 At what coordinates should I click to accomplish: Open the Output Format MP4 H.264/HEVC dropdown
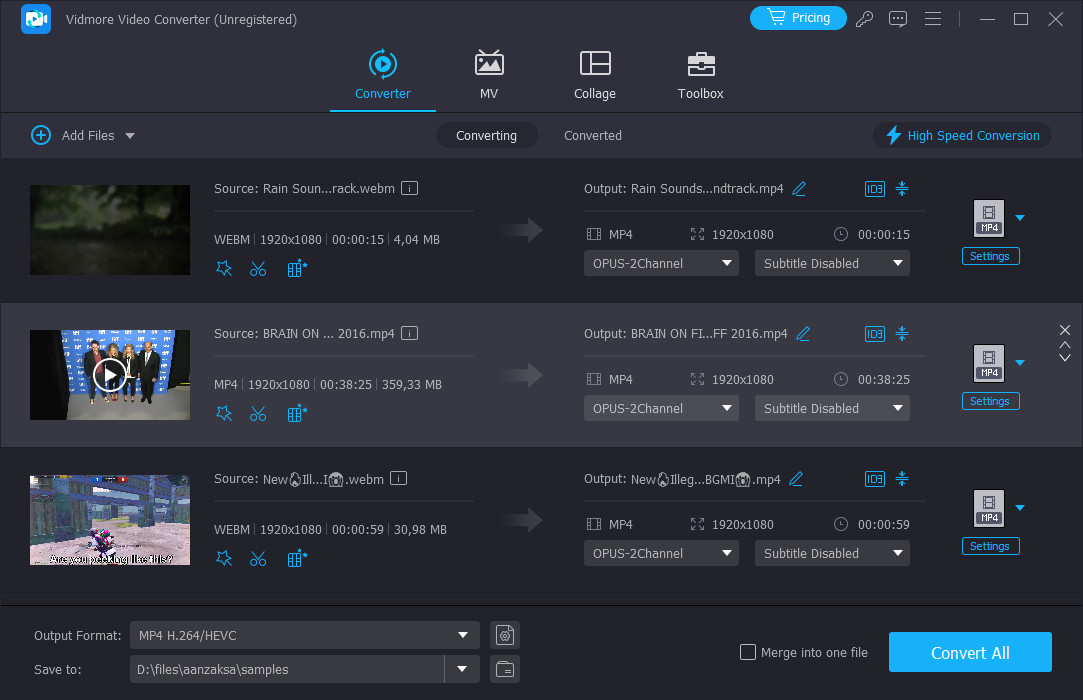tap(305, 635)
